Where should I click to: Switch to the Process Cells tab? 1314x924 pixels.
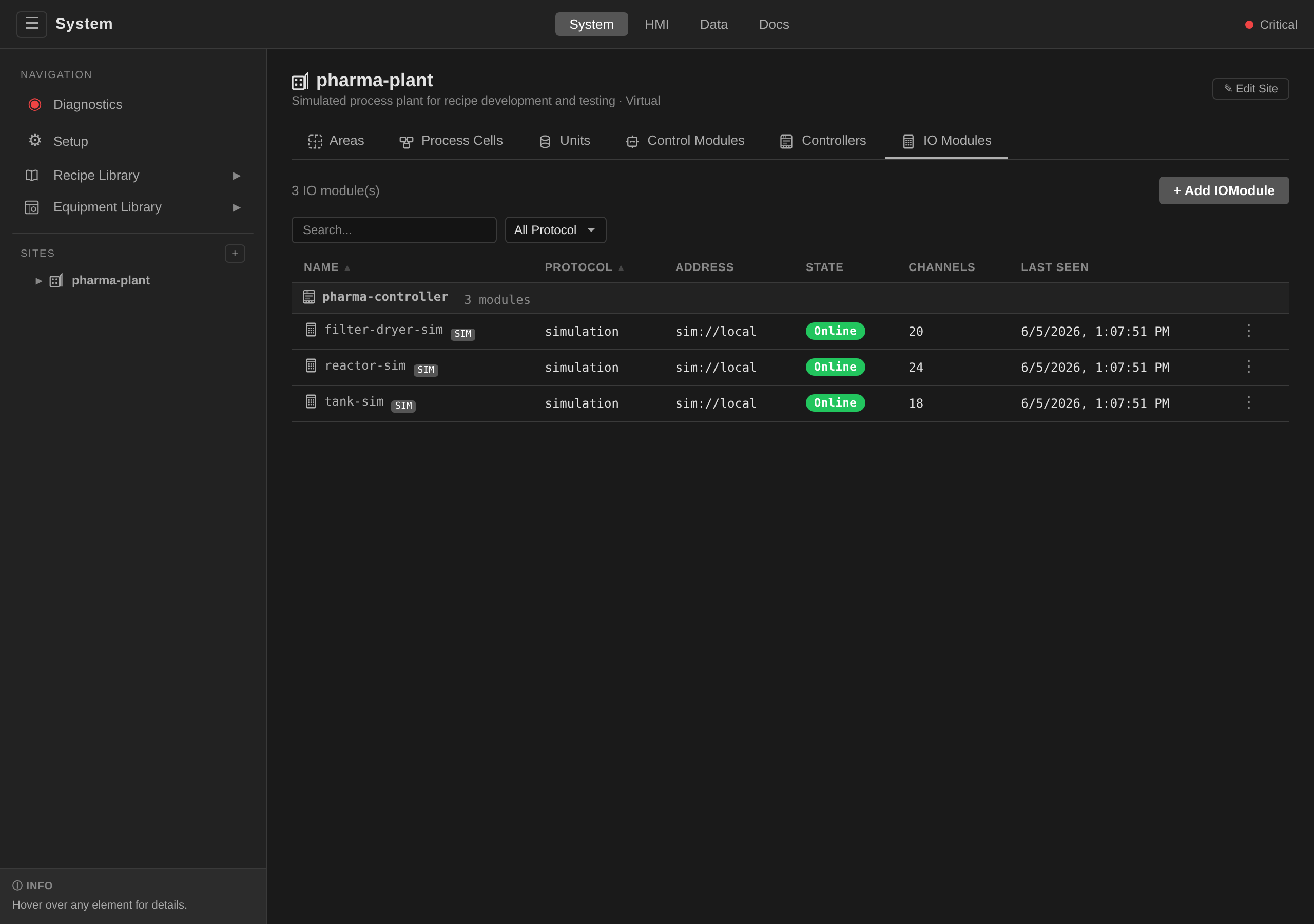point(451,141)
